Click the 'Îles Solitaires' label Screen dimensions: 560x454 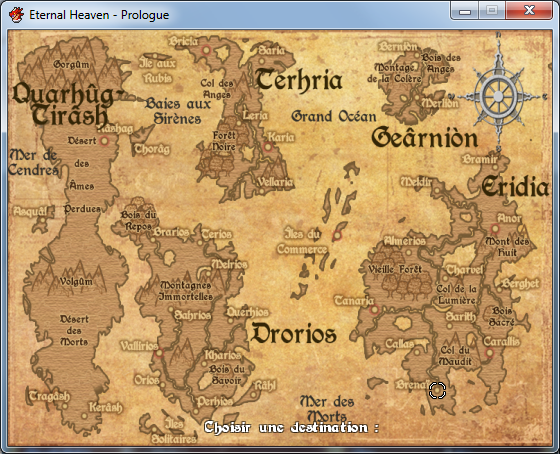(174, 431)
